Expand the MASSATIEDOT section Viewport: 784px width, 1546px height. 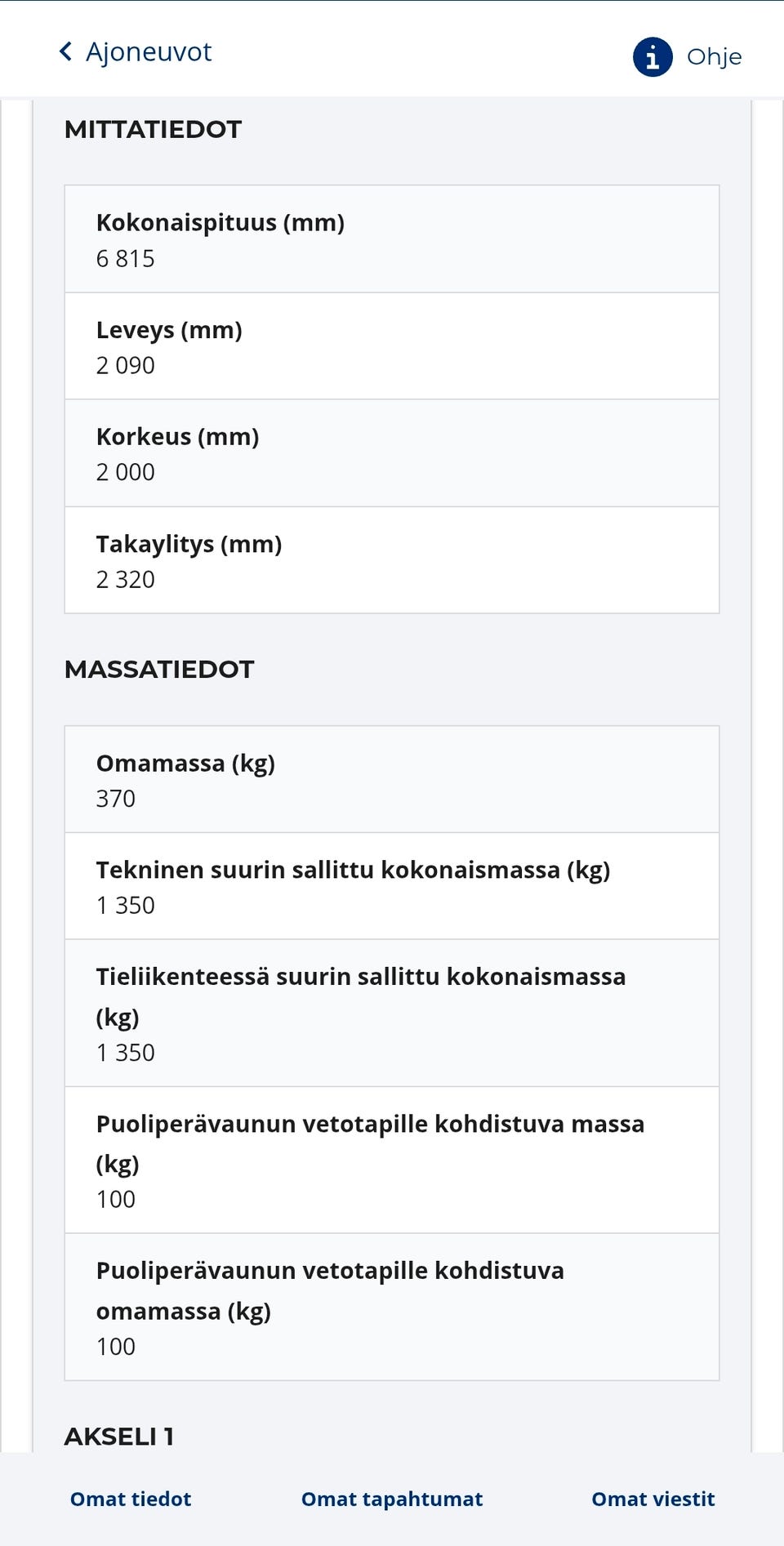click(x=159, y=669)
